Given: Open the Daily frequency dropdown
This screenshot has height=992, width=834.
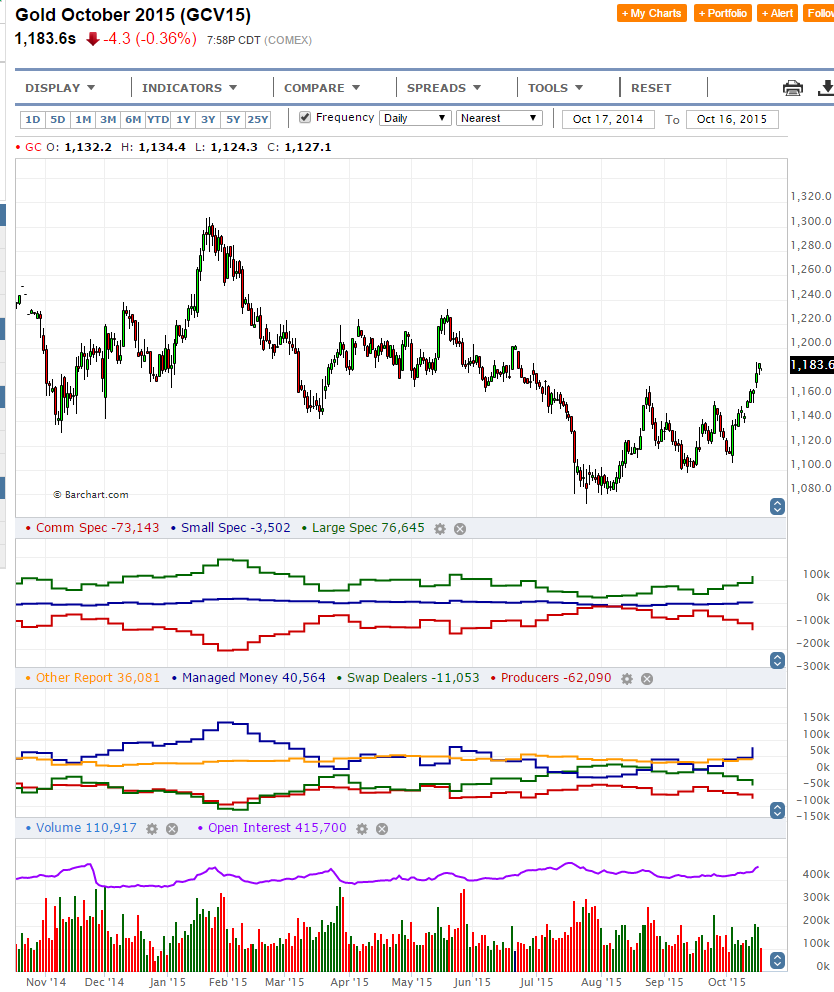Looking at the screenshot, I should click(x=415, y=118).
